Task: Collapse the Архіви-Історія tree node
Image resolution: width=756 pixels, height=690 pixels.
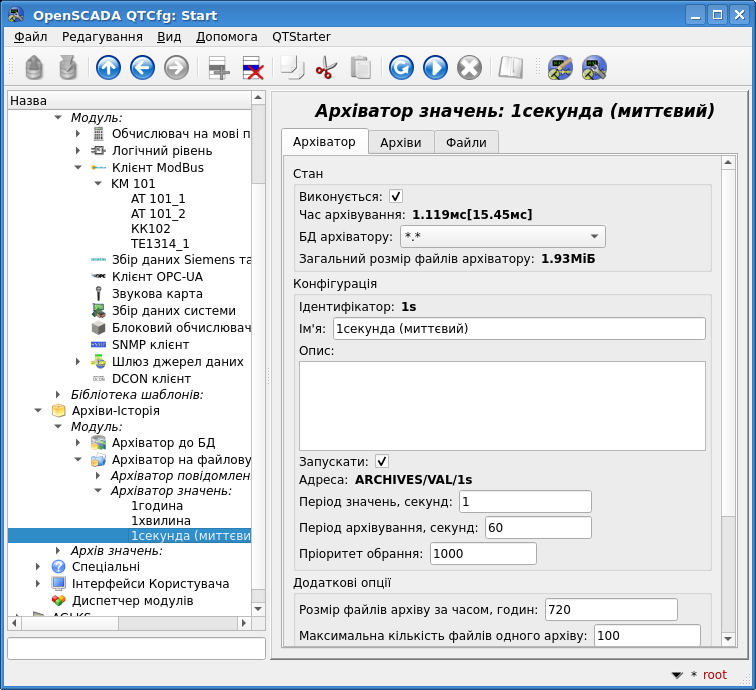Action: [x=38, y=410]
